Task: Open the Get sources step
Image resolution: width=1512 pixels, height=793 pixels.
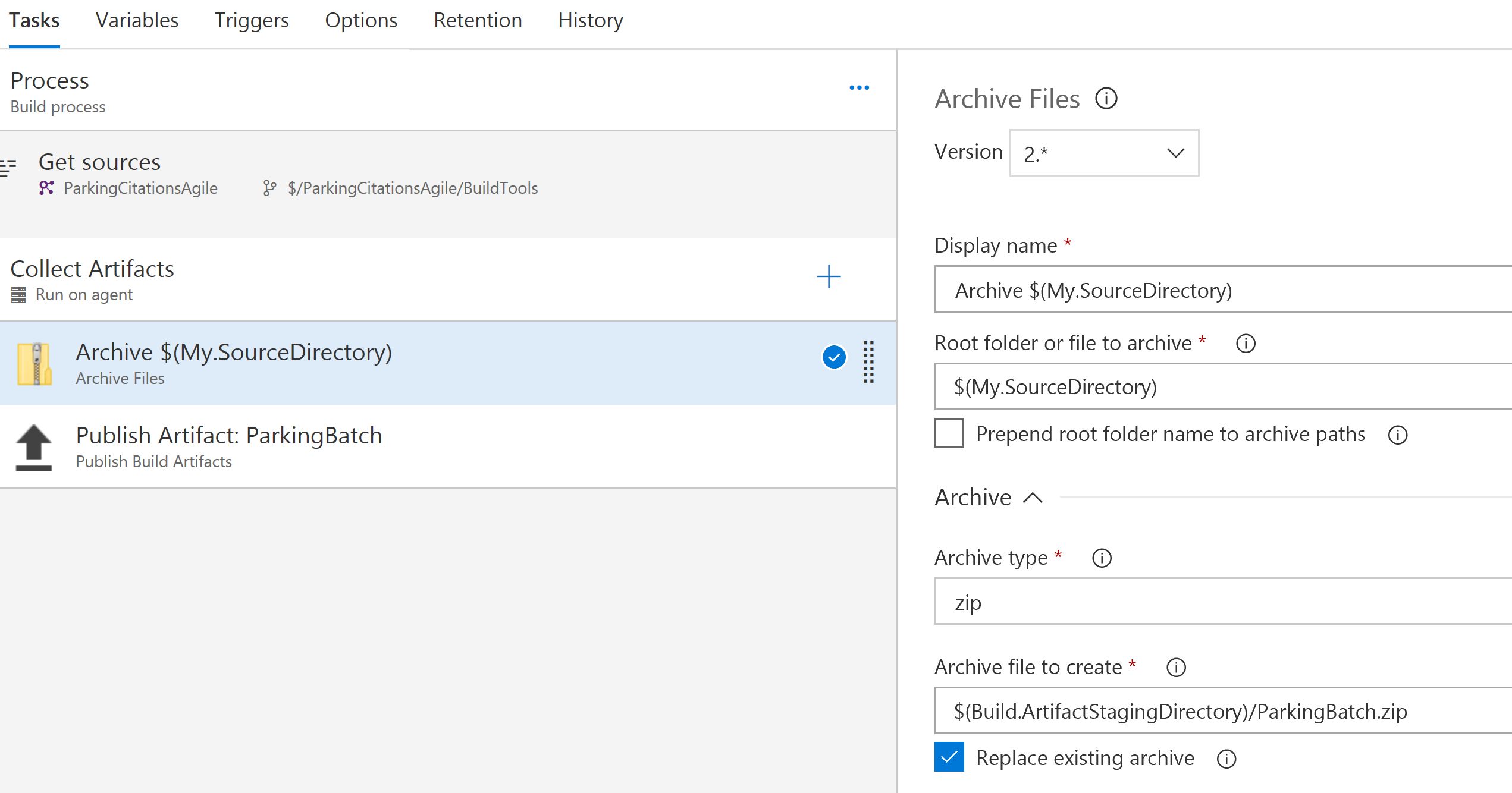Action: [x=100, y=162]
